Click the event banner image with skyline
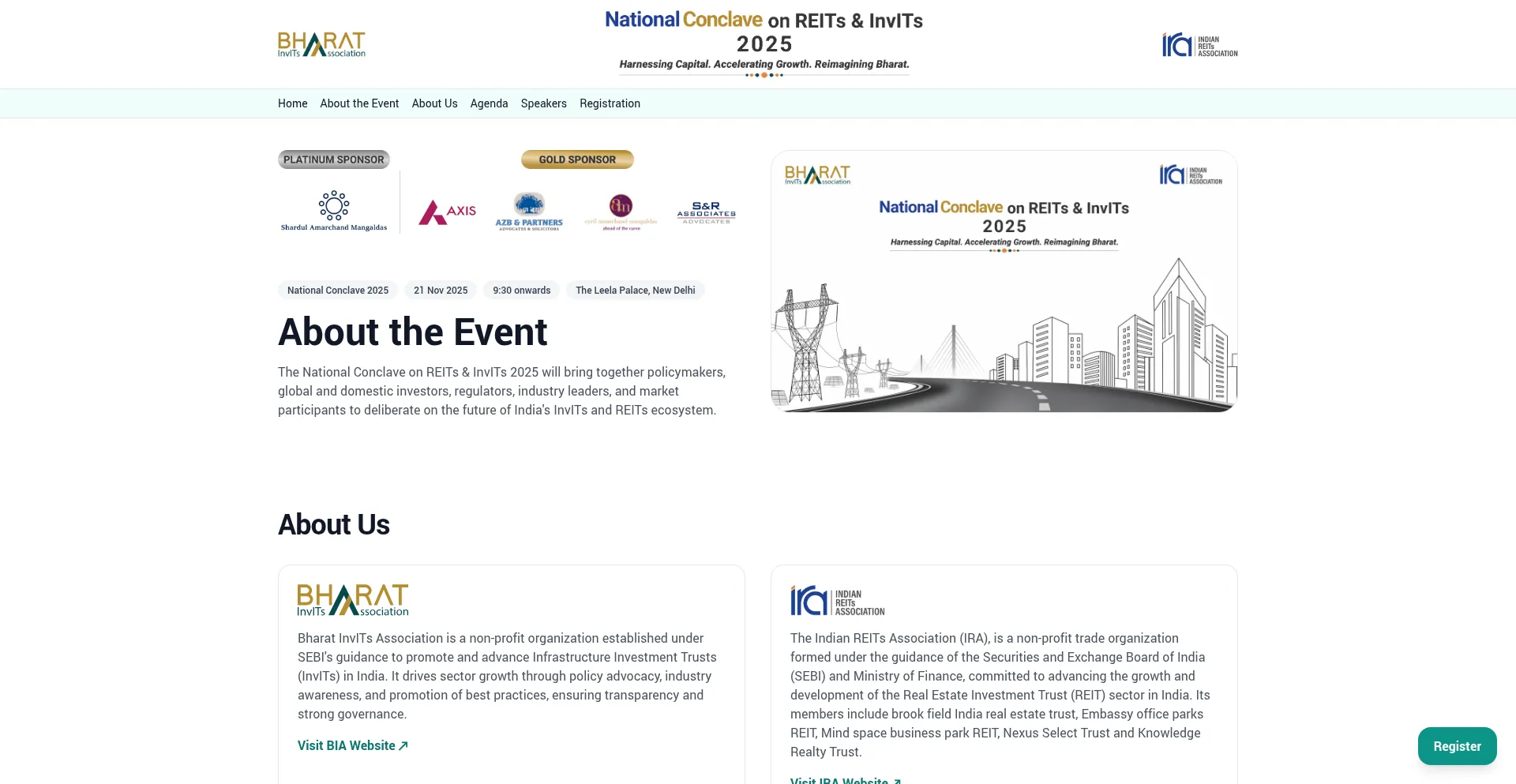The width and height of the screenshot is (1516, 784). pyautogui.click(x=1004, y=316)
